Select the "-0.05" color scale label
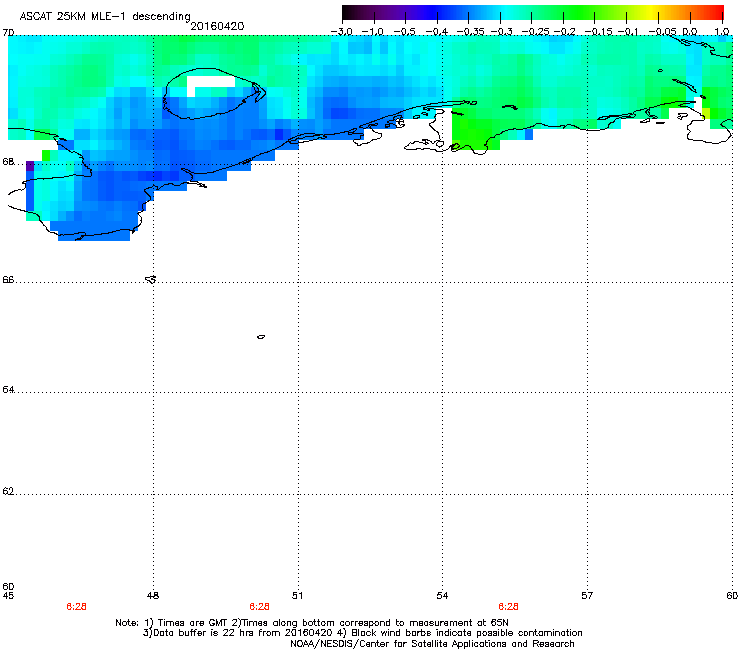Image resolution: width=740 pixels, height=650 pixels. click(663, 32)
